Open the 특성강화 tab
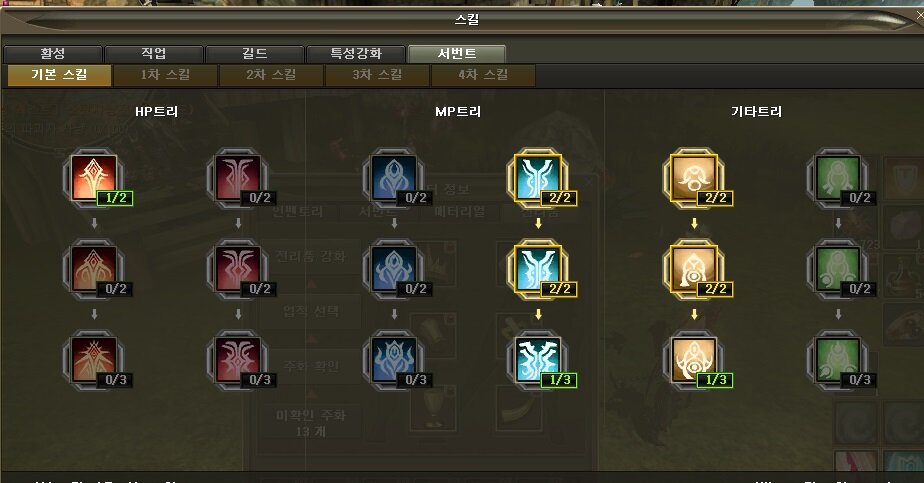The height and width of the screenshot is (483, 924). (x=356, y=54)
